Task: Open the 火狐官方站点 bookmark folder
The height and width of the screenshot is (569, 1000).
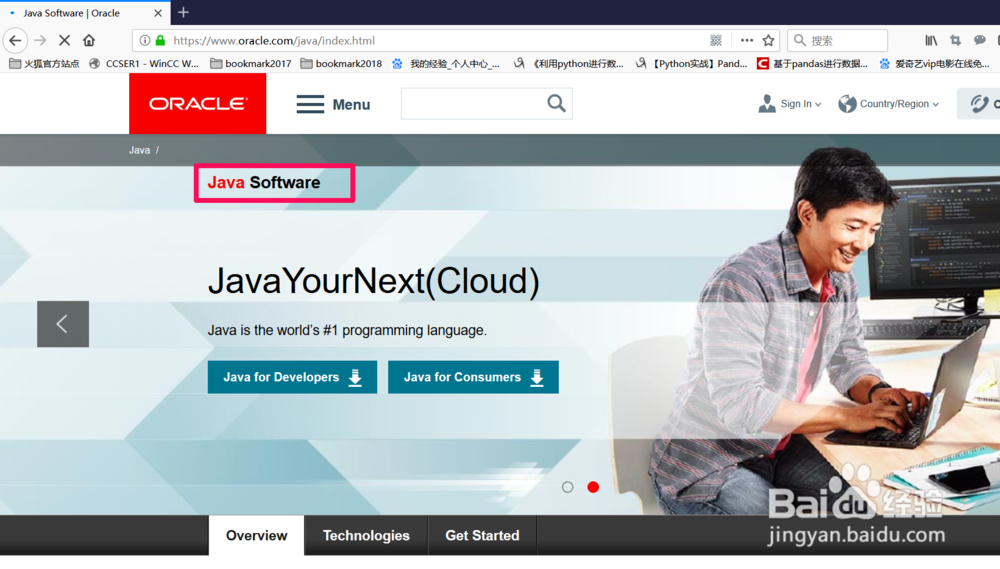Action: 44,64
